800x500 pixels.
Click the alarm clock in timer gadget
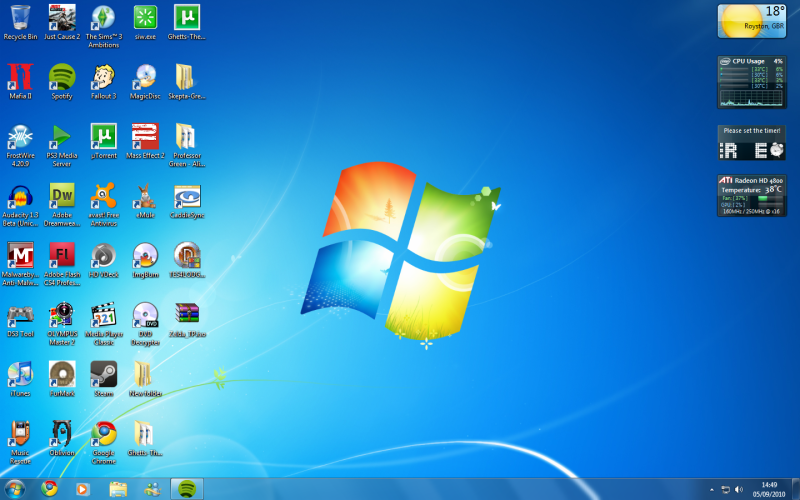(777, 150)
